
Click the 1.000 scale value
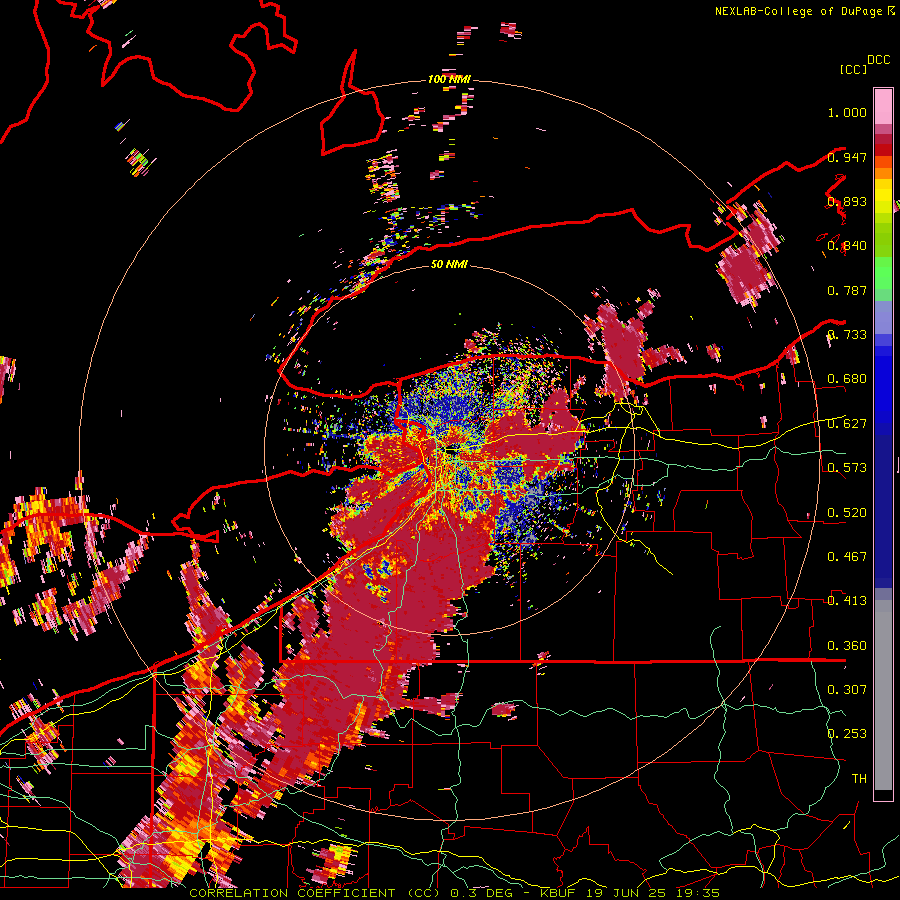[x=847, y=112]
